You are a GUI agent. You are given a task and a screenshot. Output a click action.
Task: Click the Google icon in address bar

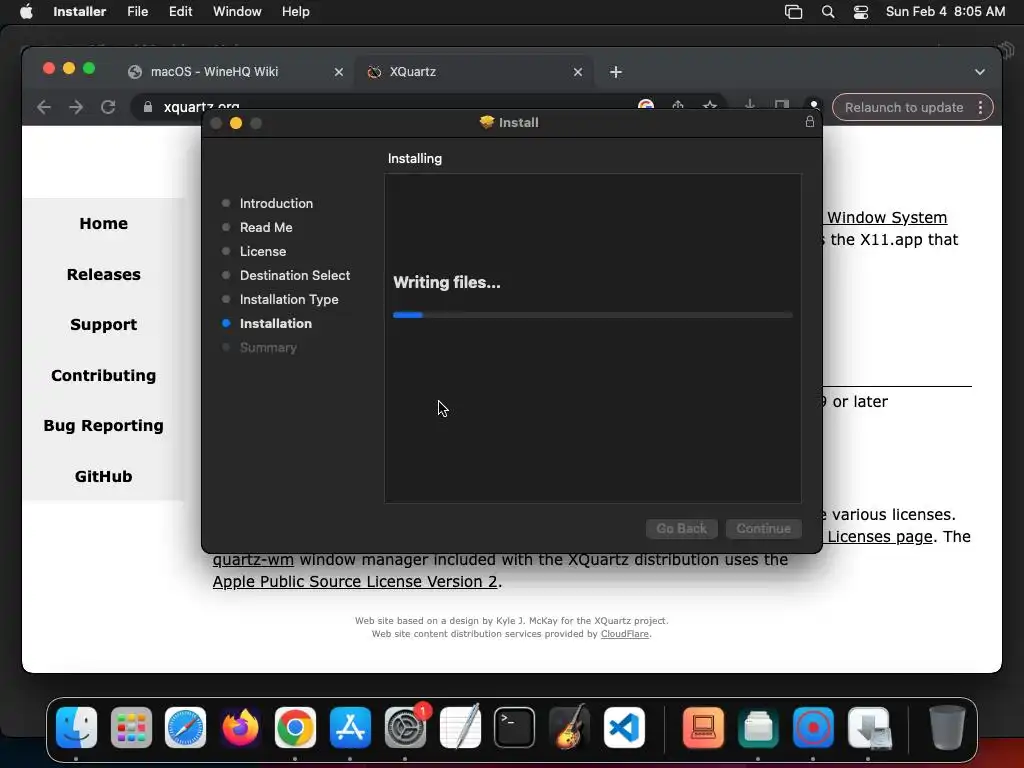click(x=646, y=104)
